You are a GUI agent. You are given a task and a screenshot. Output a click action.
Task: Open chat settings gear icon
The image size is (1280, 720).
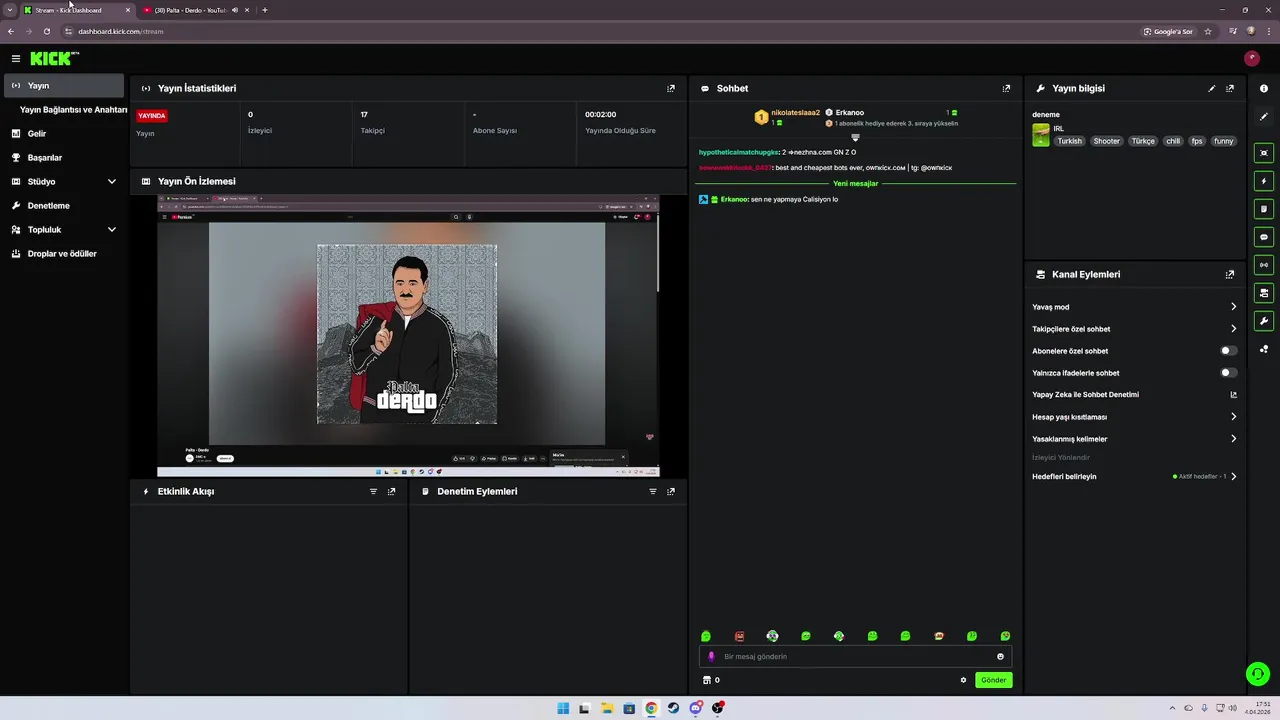[963, 680]
